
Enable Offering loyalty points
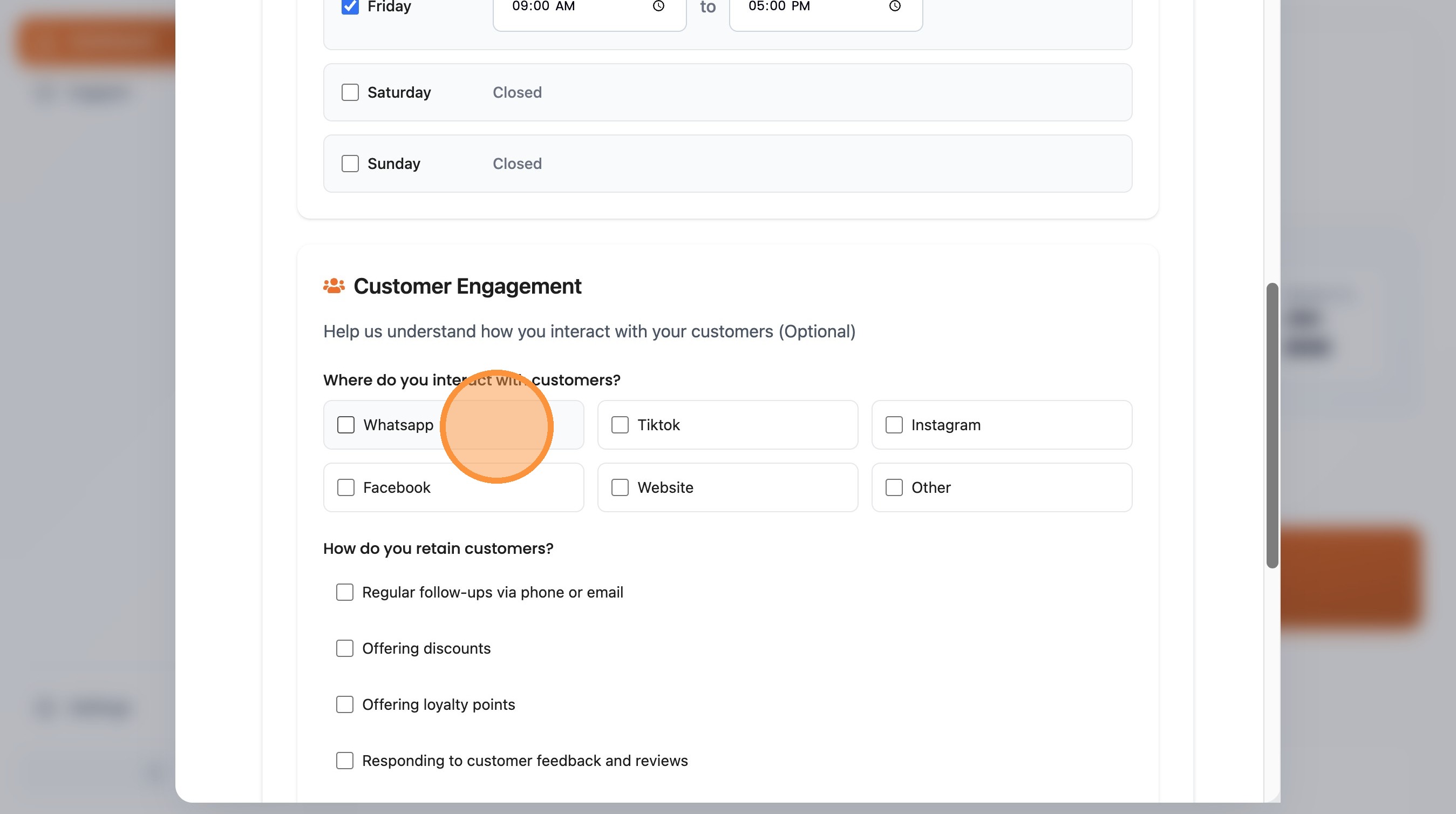click(x=345, y=704)
